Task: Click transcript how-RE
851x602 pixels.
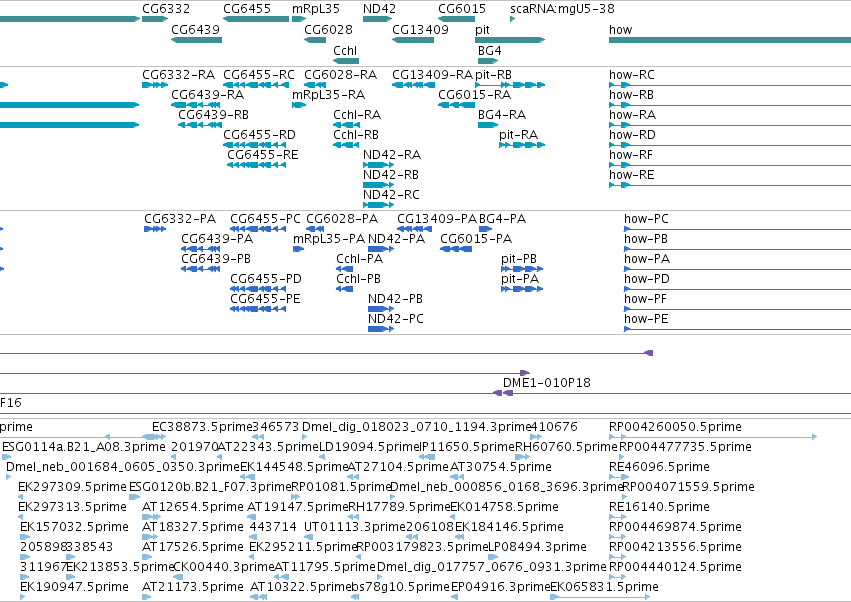Action: click(632, 175)
